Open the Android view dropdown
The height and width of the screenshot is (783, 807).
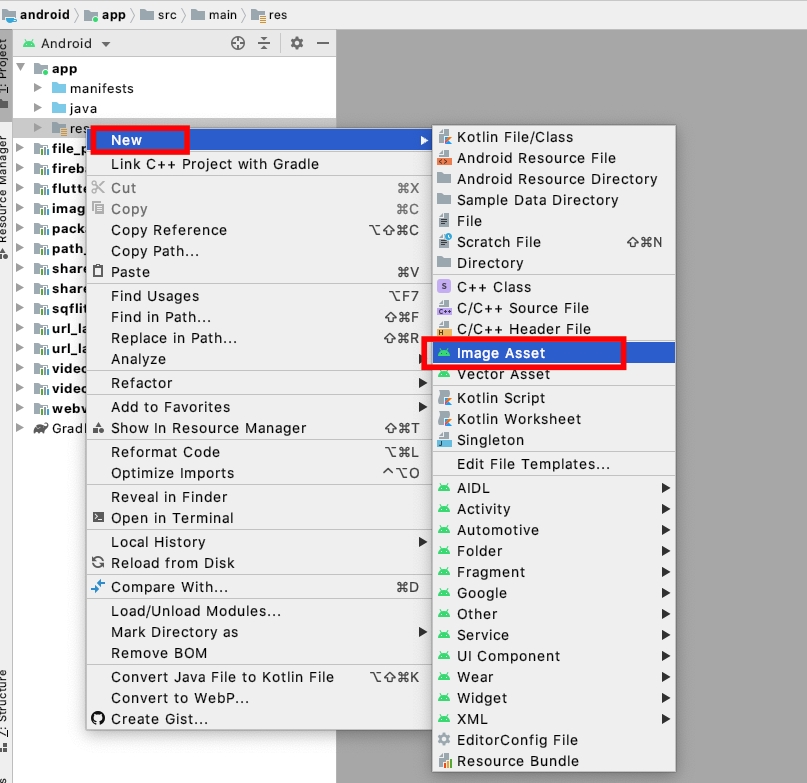coord(106,44)
